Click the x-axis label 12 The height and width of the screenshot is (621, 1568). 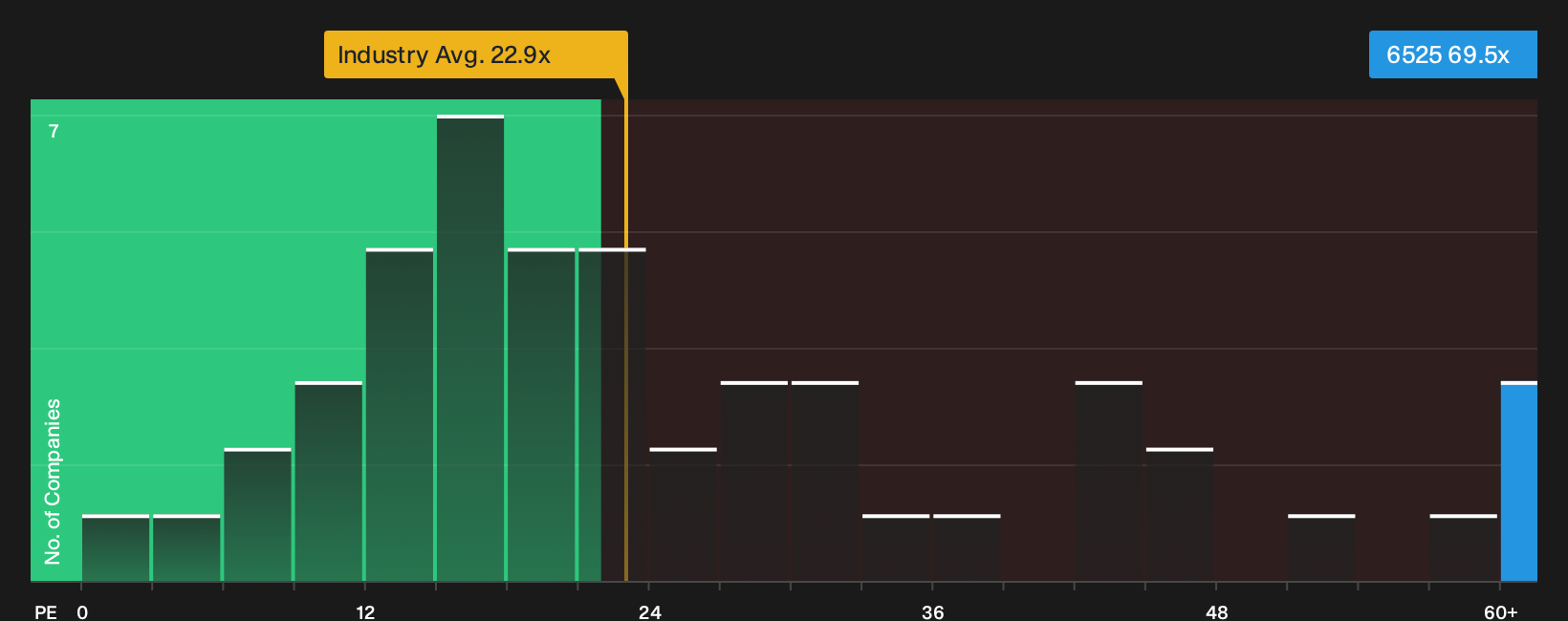(x=365, y=611)
